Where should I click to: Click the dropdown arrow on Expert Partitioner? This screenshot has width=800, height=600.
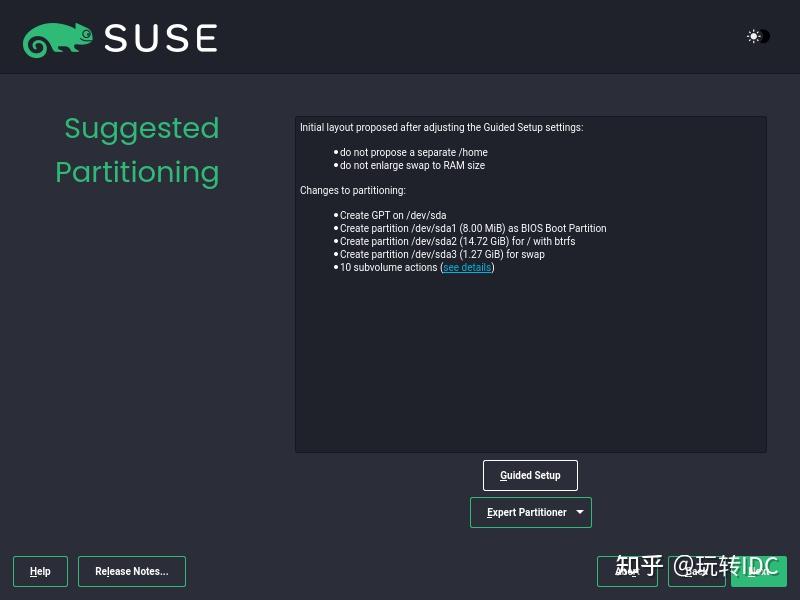point(579,512)
